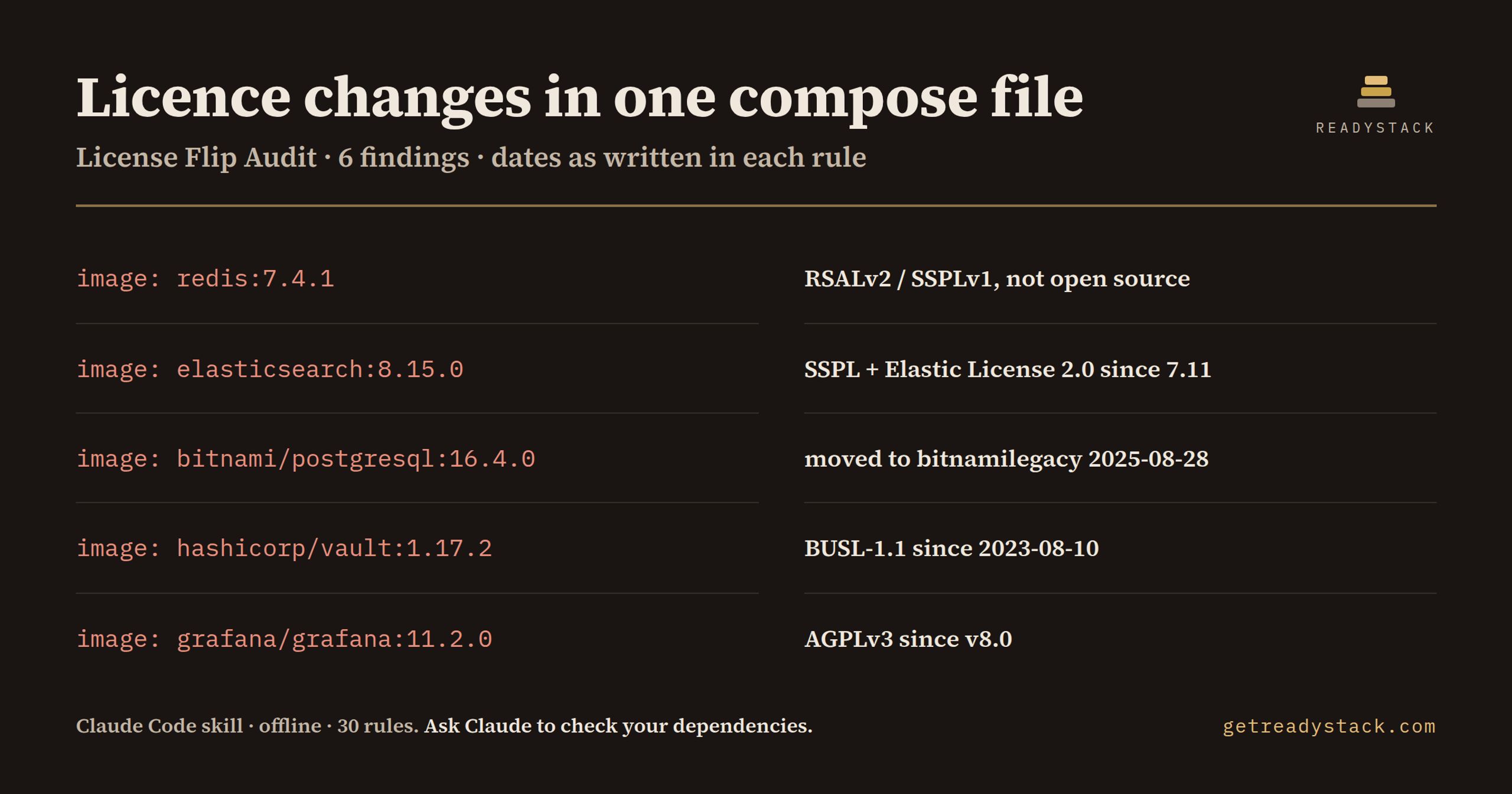
Task: Select the elasticsearch:8.15.0 image entry
Action: (270, 369)
